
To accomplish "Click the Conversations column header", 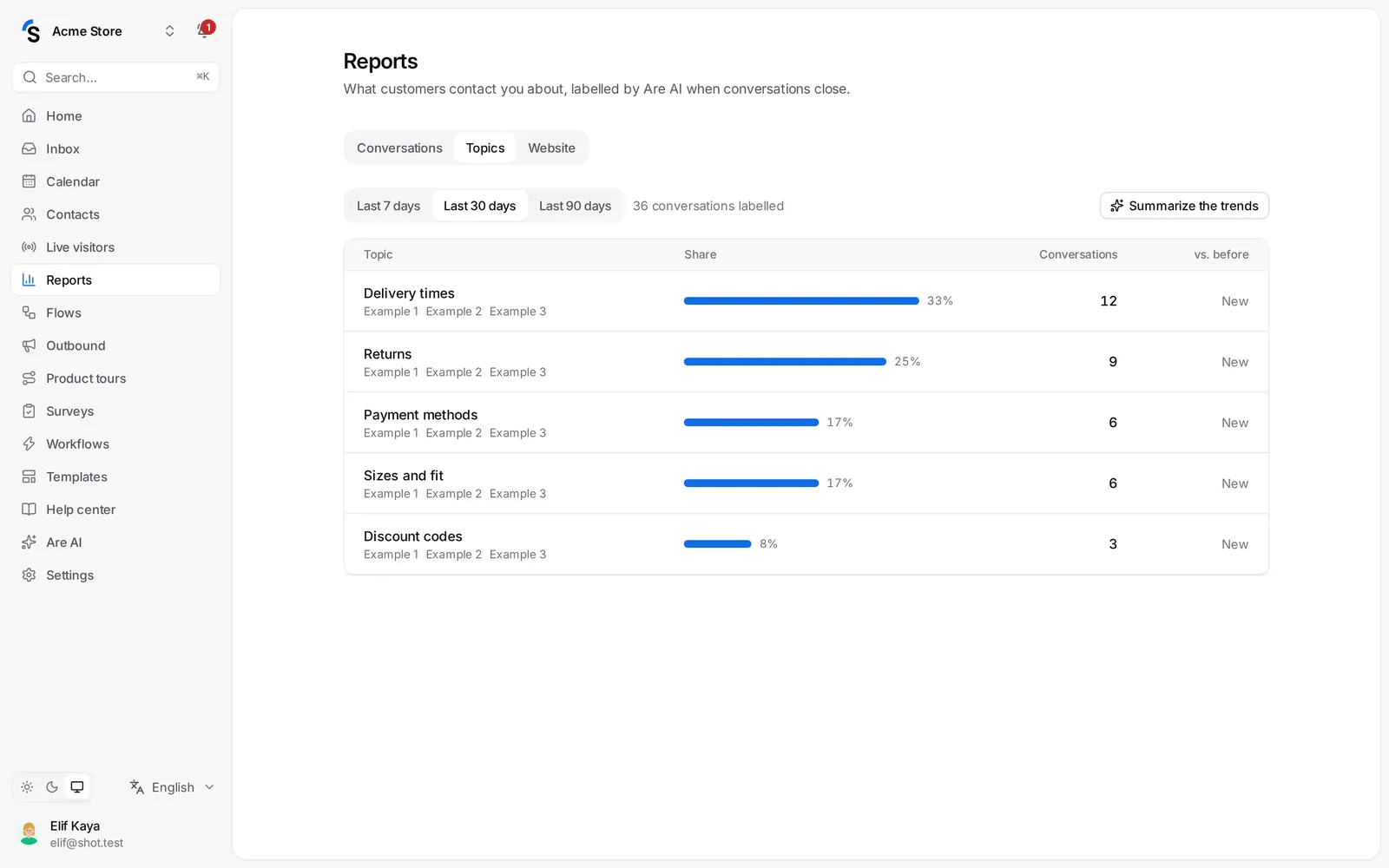I will click(1078, 254).
